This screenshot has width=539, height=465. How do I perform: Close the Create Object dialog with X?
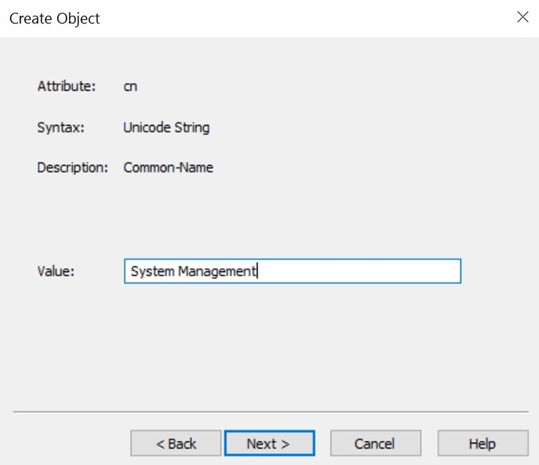point(522,17)
